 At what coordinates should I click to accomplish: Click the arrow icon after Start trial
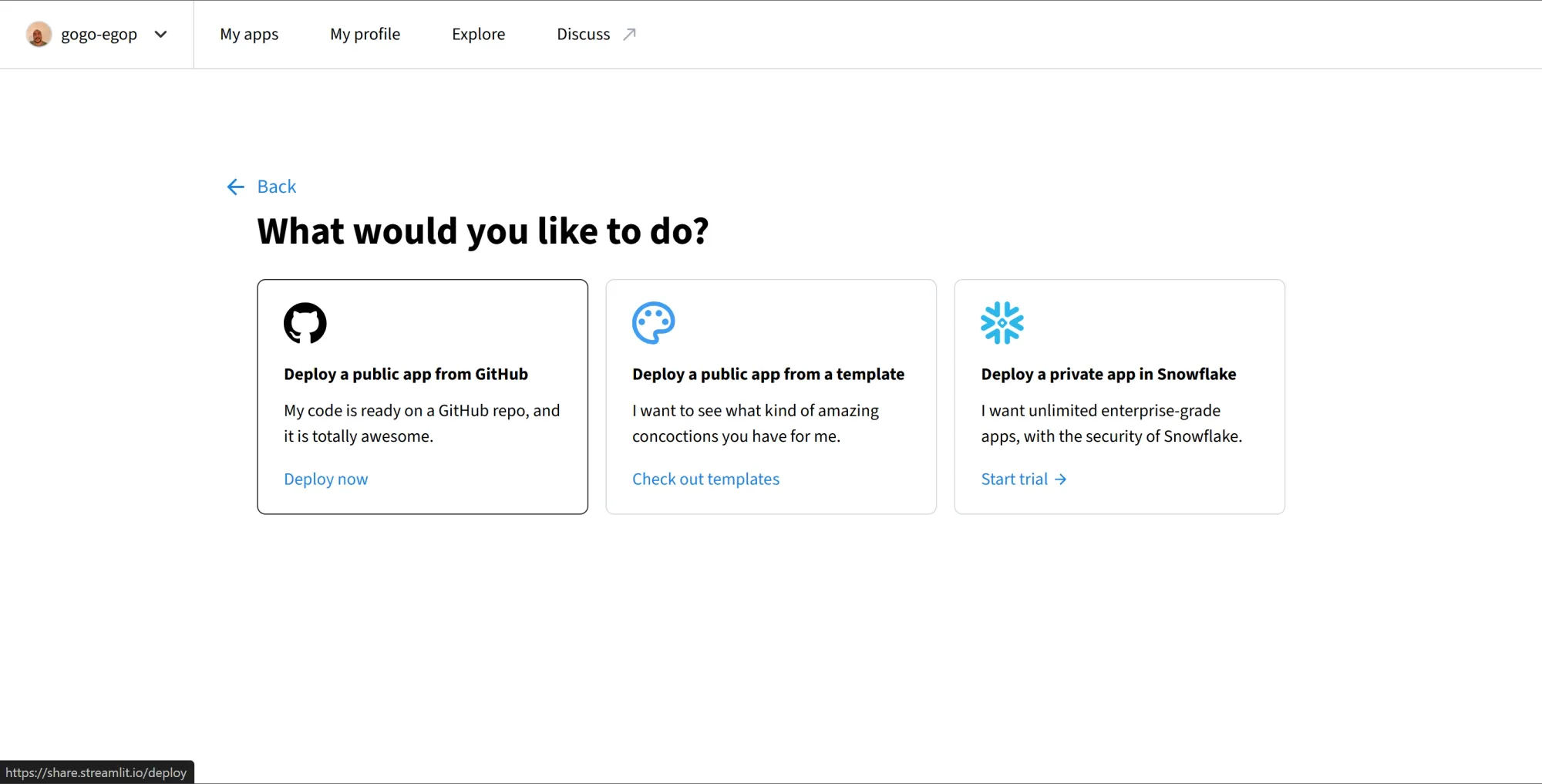pos(1061,479)
